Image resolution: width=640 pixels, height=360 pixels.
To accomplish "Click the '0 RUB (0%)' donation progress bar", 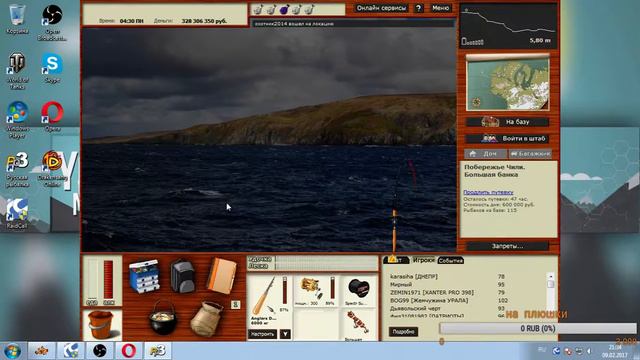I will pyautogui.click(x=538, y=329).
